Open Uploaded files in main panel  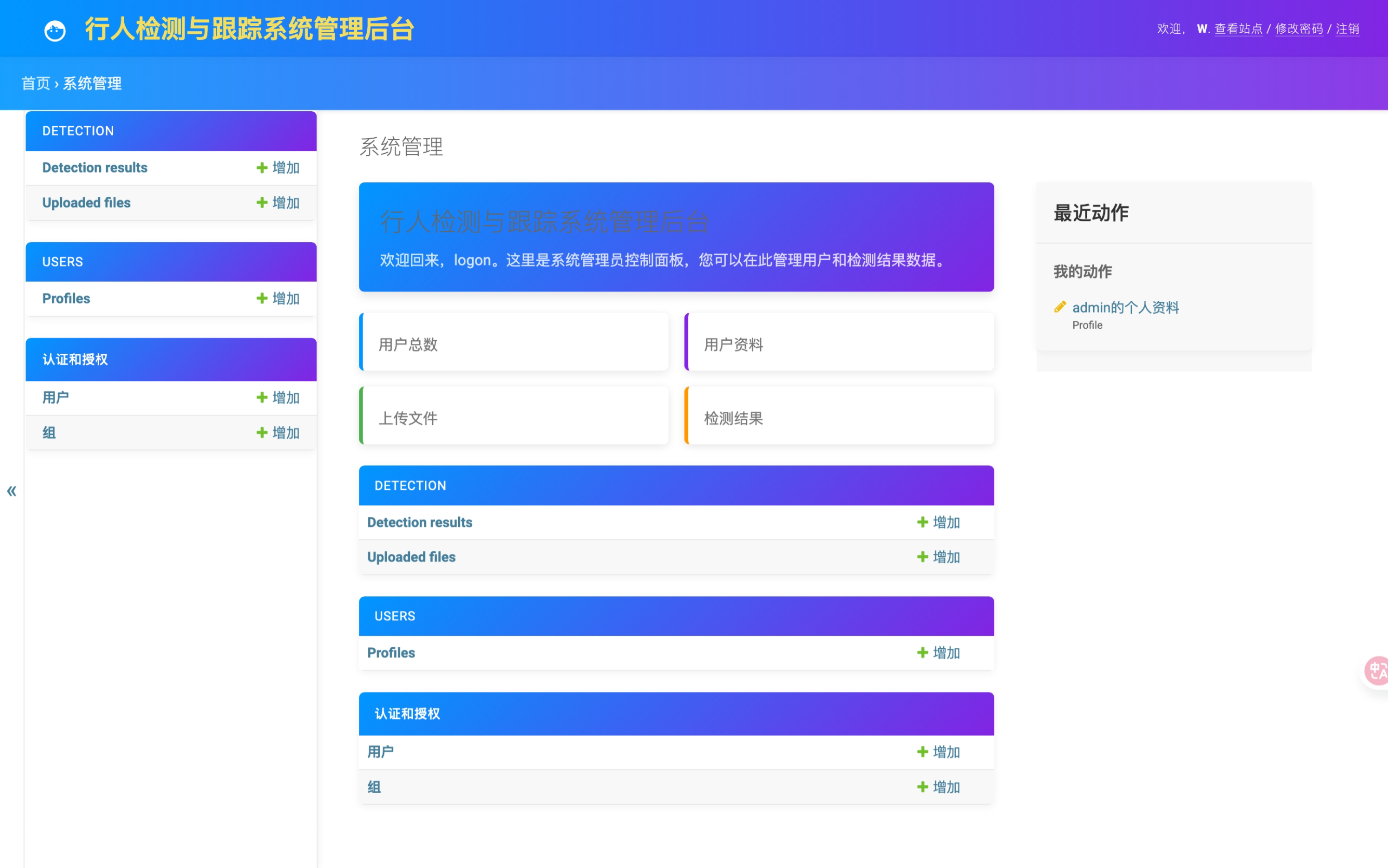[x=411, y=557]
